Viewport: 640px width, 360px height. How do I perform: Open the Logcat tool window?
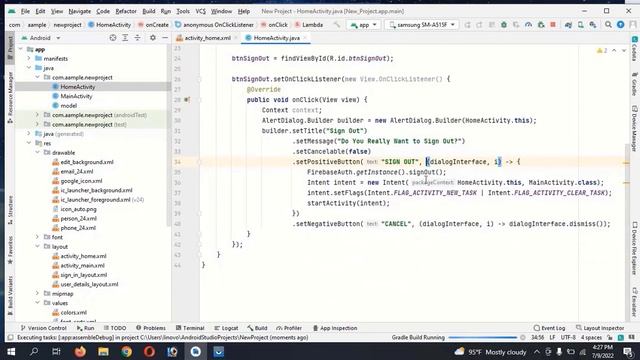(x=226, y=328)
